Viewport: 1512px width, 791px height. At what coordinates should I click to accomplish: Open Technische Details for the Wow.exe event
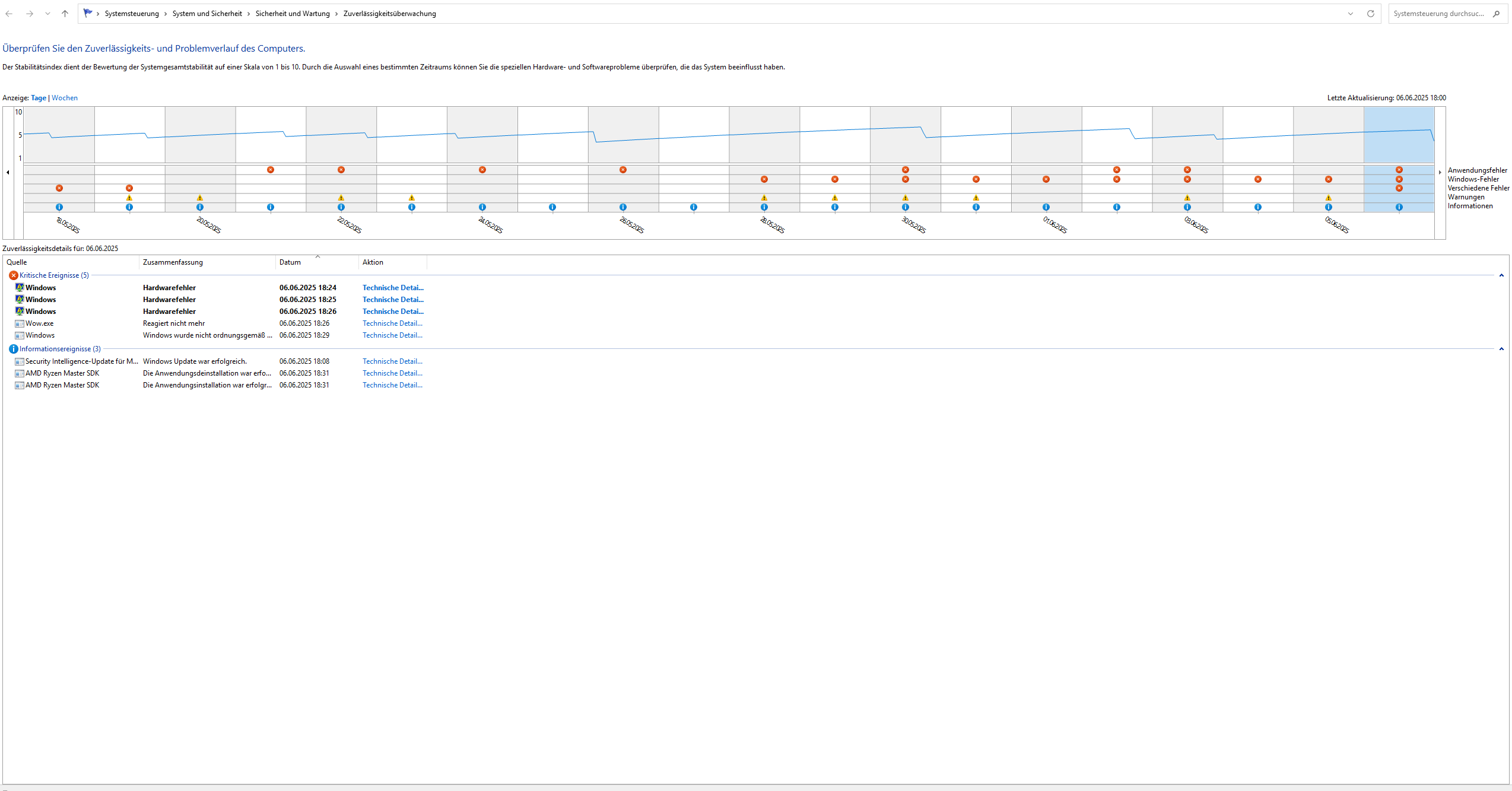click(x=392, y=323)
